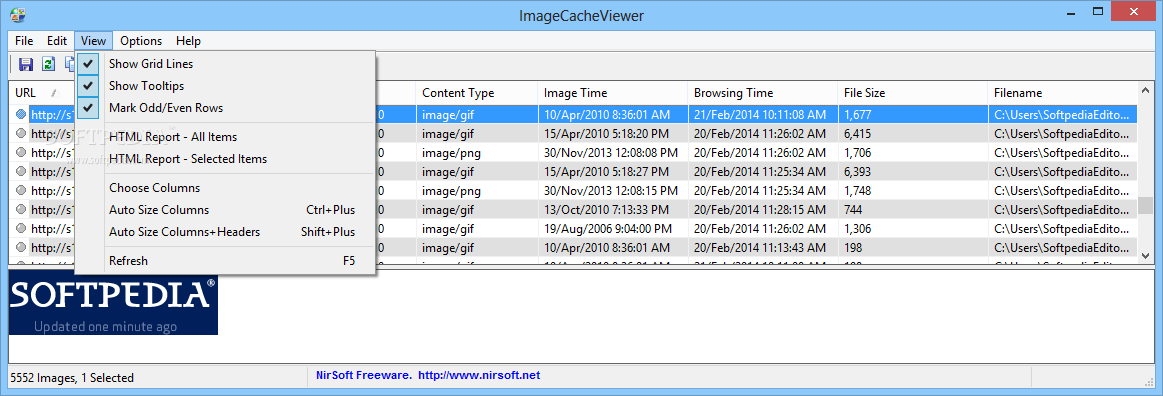Sort by File Size column header
Screen dimensions: 1163x396
coord(912,93)
